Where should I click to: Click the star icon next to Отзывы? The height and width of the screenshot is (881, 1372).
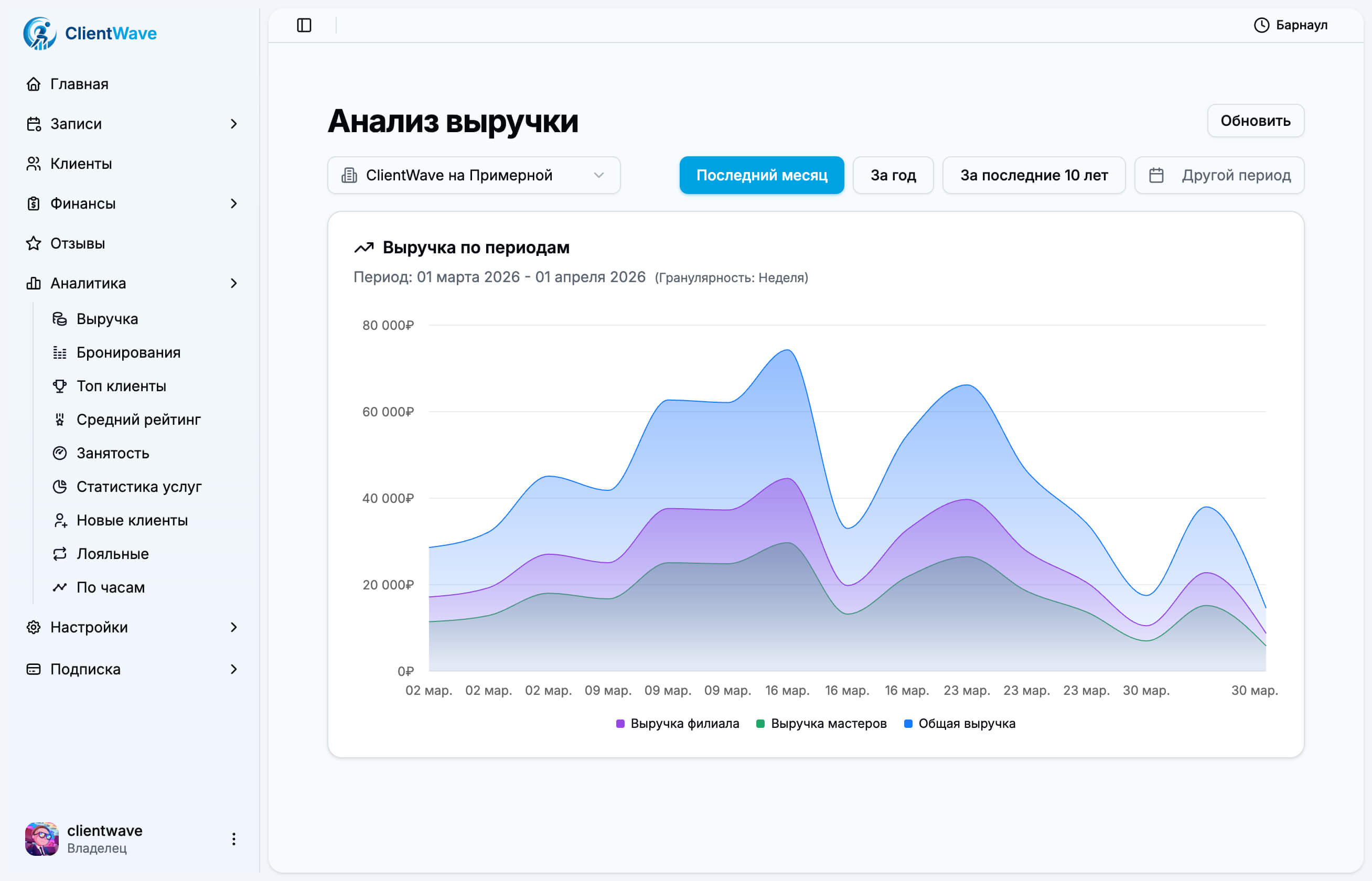pos(34,244)
